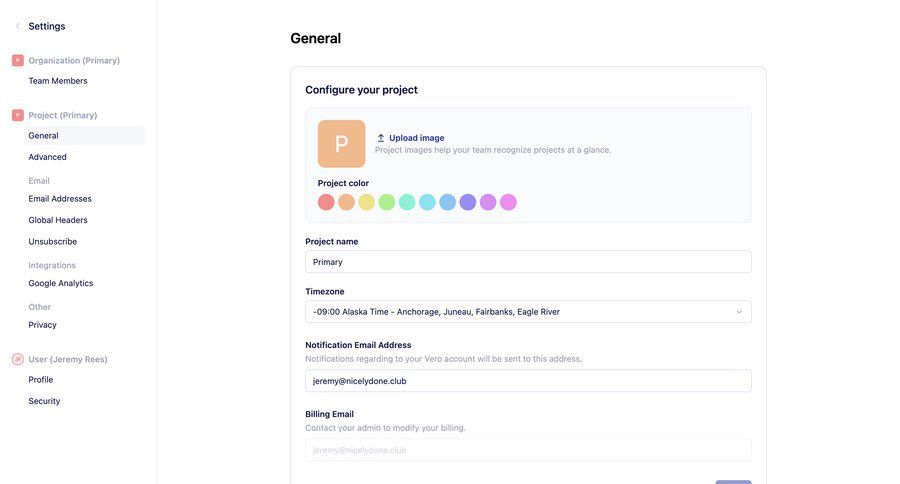Open Google Analytics integration settings
Image resolution: width=900 pixels, height=484 pixels.
tap(61, 283)
